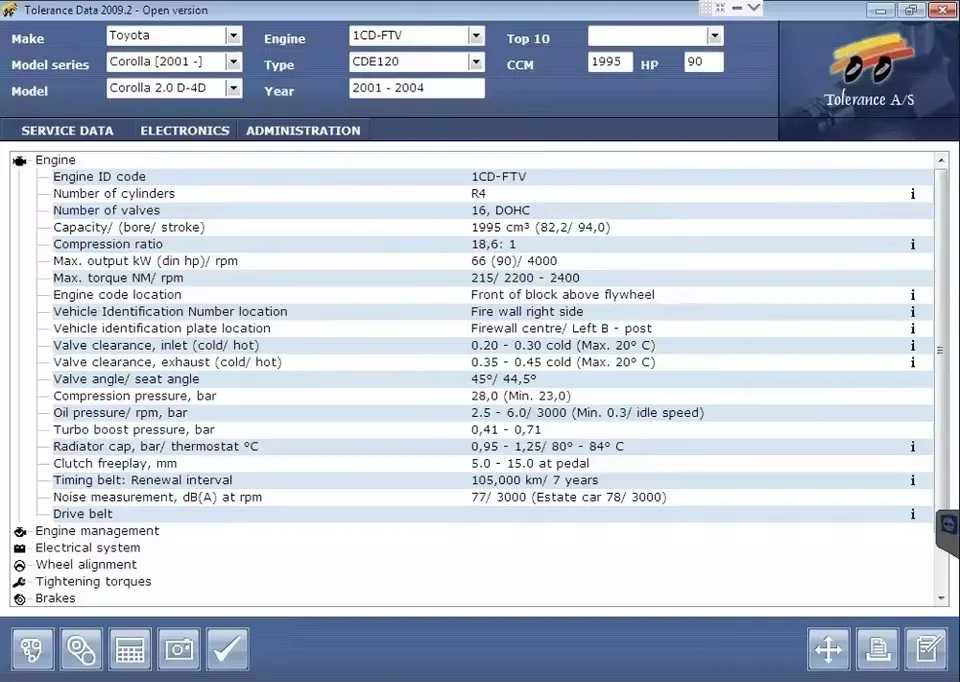Launch the calculator tool
960x682 pixels.
point(129,649)
